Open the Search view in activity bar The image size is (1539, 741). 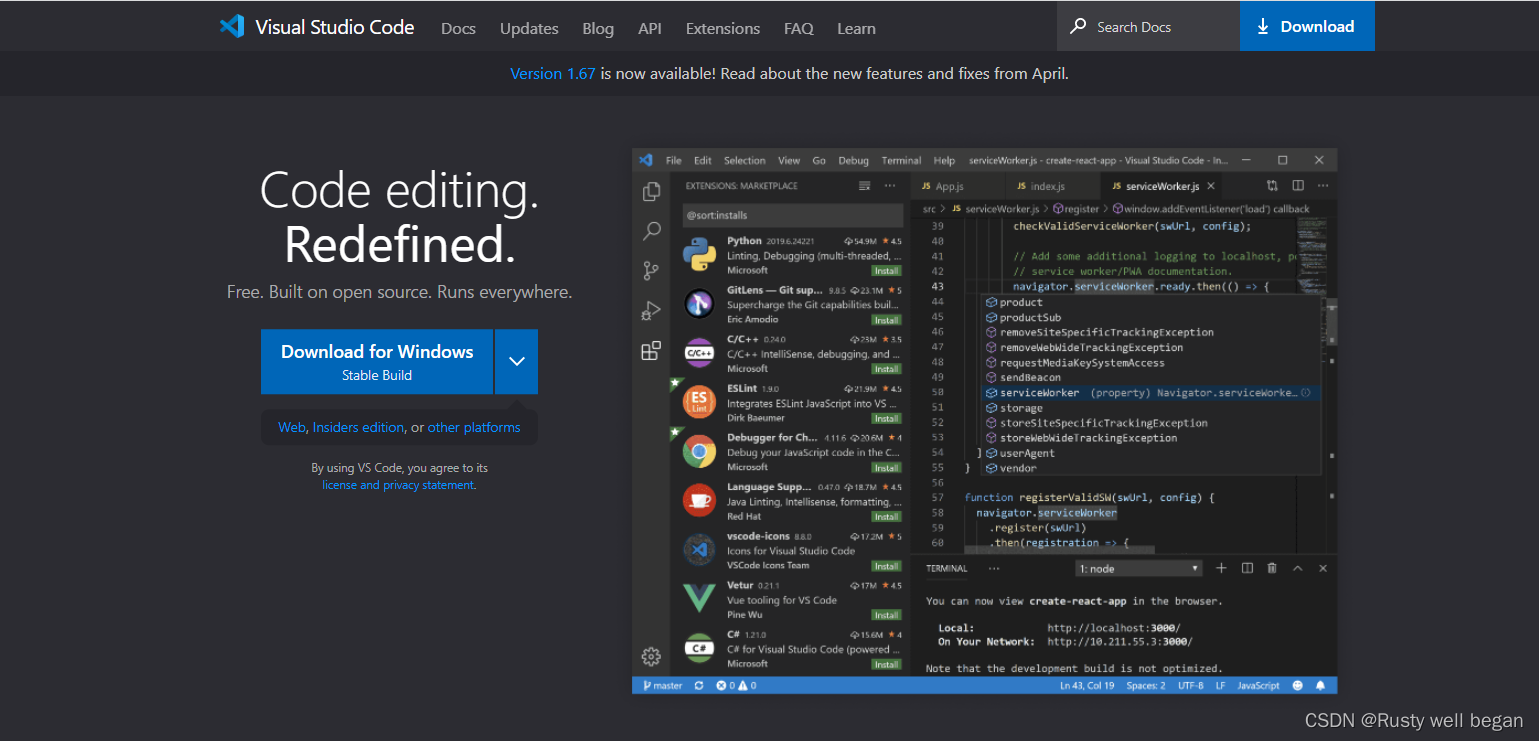coord(651,231)
